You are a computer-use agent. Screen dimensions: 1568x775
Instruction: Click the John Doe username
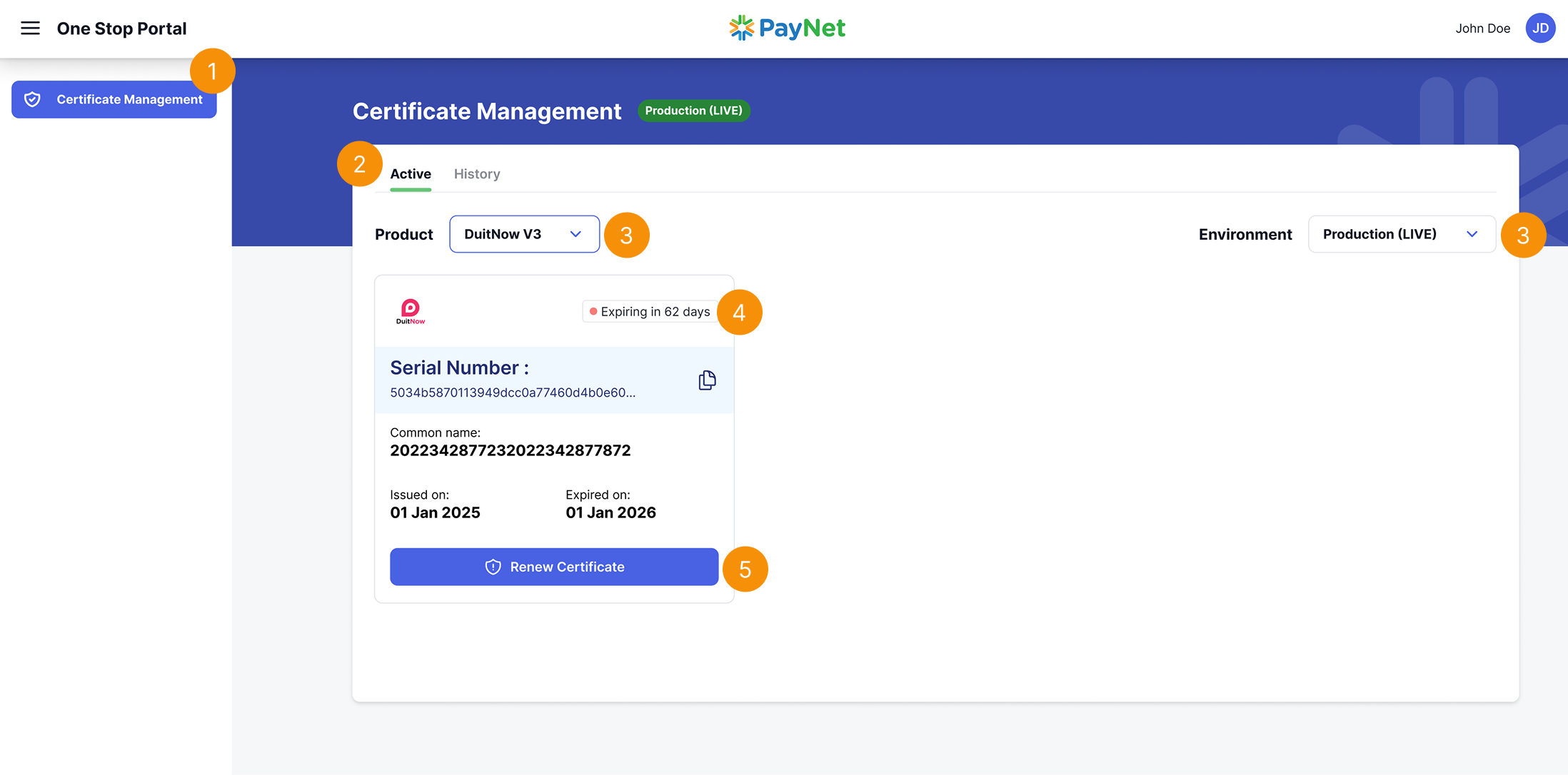[1482, 28]
